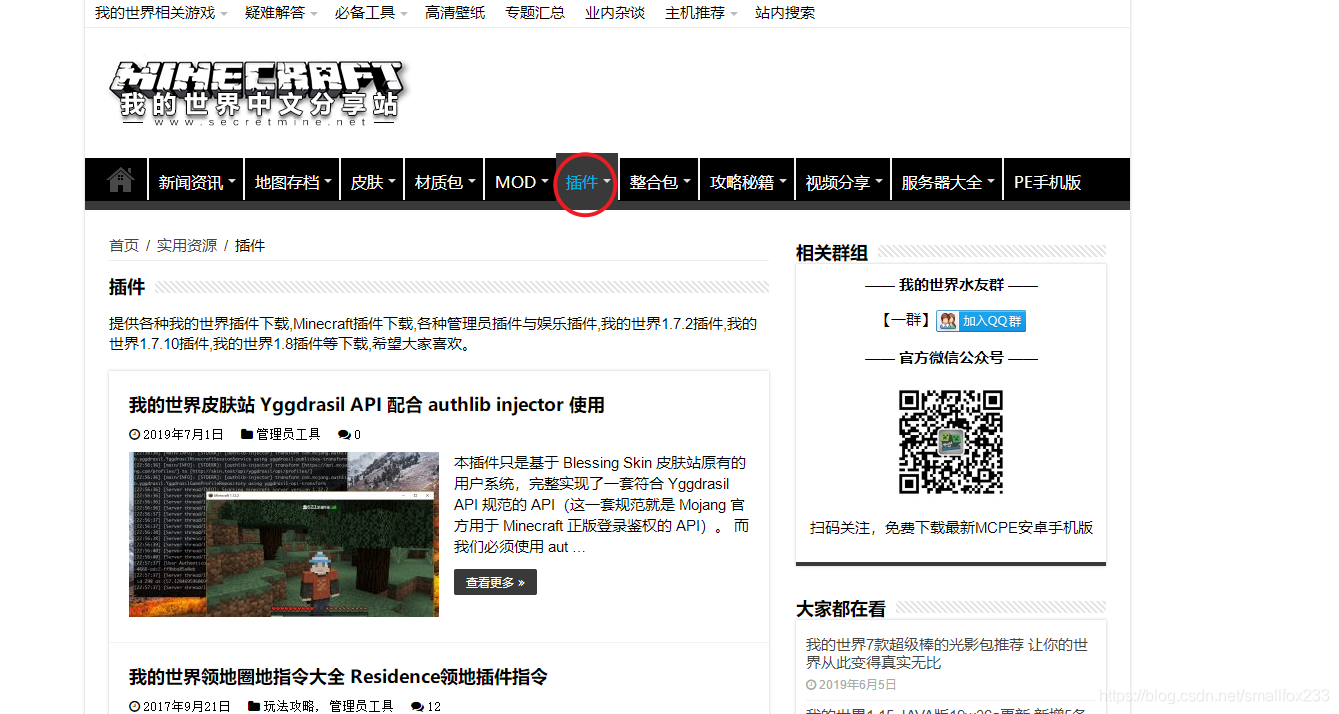Image resolution: width=1339 pixels, height=714 pixels.
Task: Click 高清壁纸 in top menu
Action: [455, 13]
